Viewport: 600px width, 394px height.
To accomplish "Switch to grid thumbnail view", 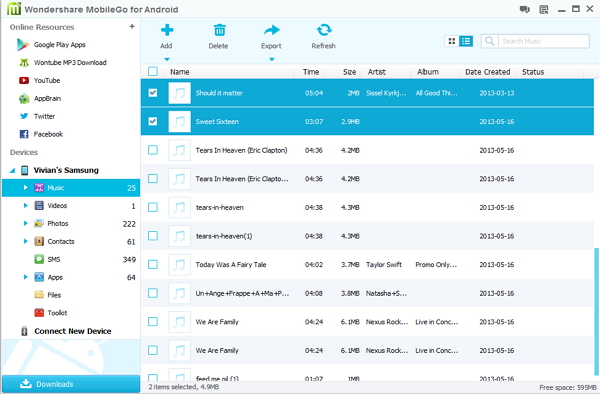I will [x=452, y=41].
